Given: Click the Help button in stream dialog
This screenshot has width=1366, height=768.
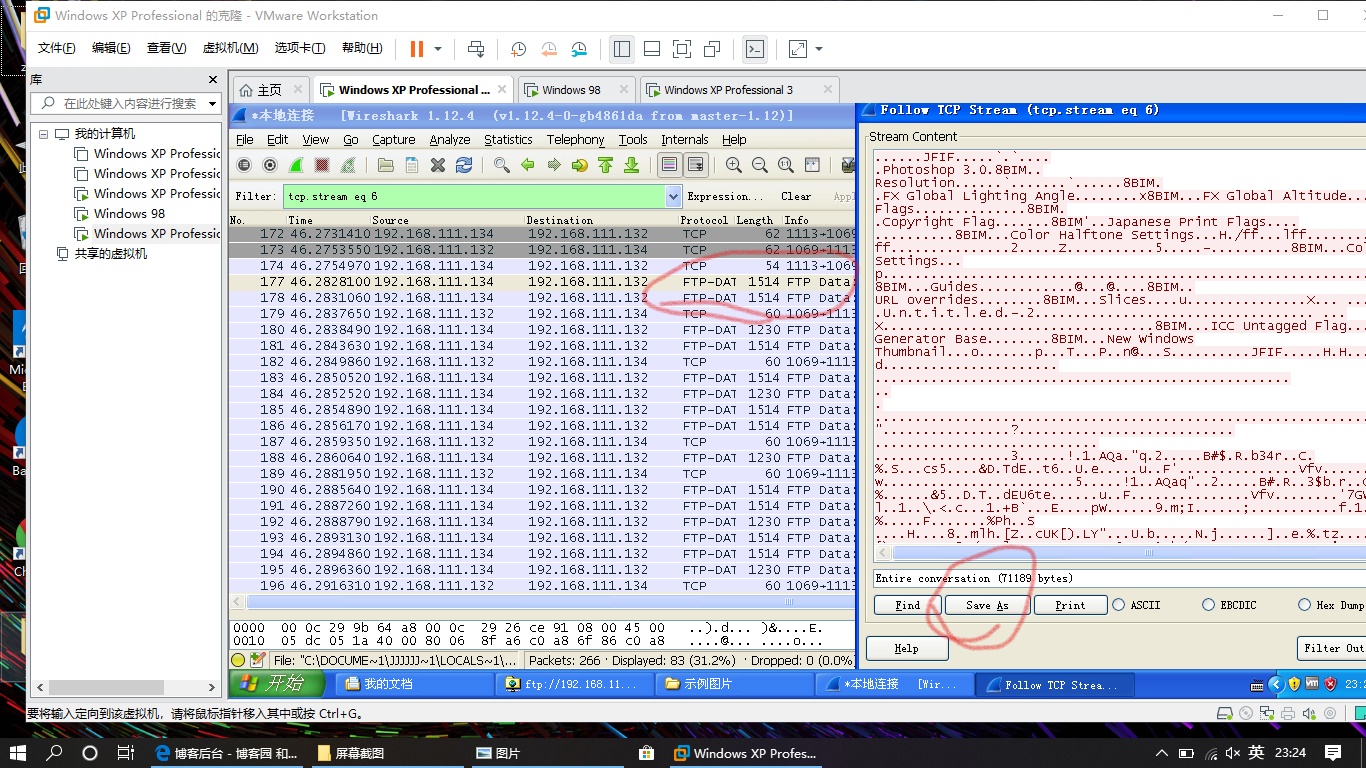Looking at the screenshot, I should [906, 648].
